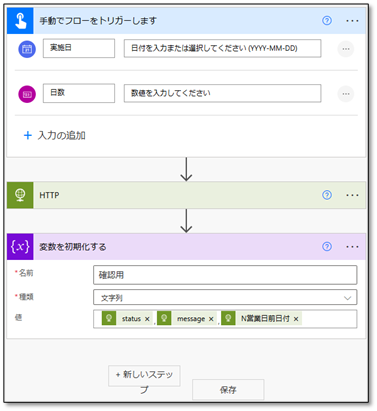The width and height of the screenshot is (377, 411).
Task: Collapse the 手動でフローをトリガーします header
Action: coord(187,21)
